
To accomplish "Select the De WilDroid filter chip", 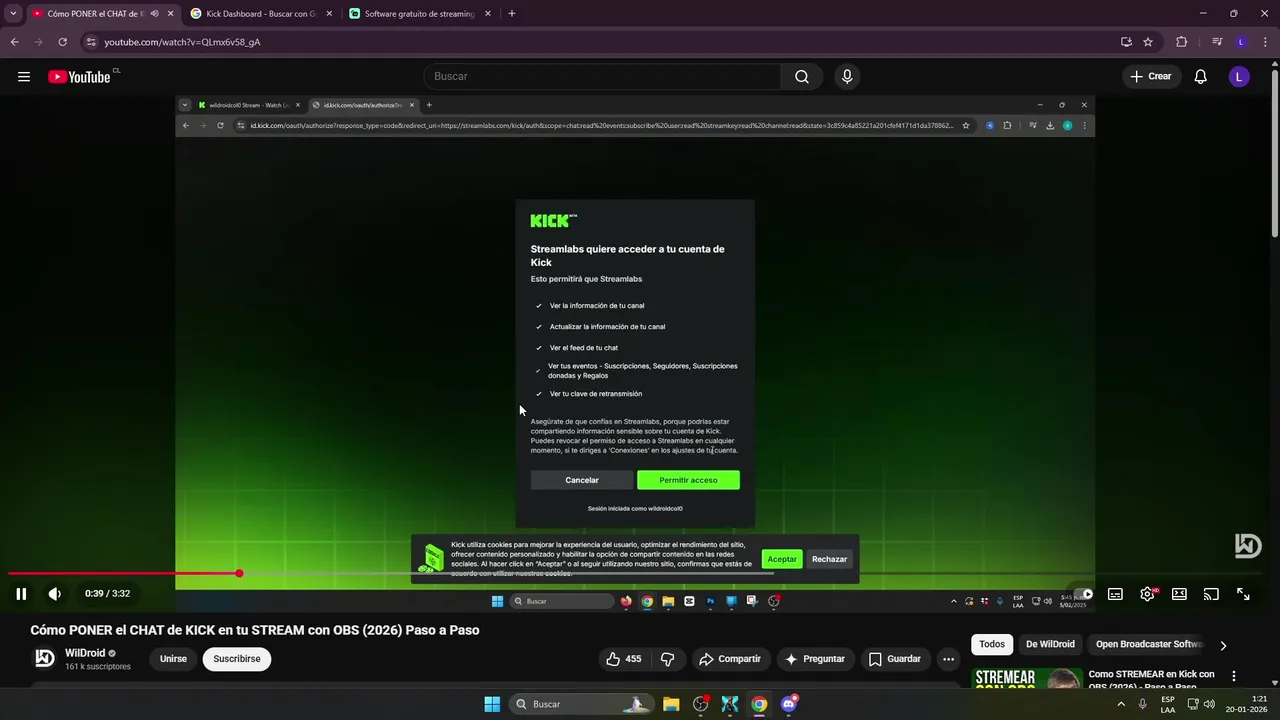I will [x=1050, y=644].
